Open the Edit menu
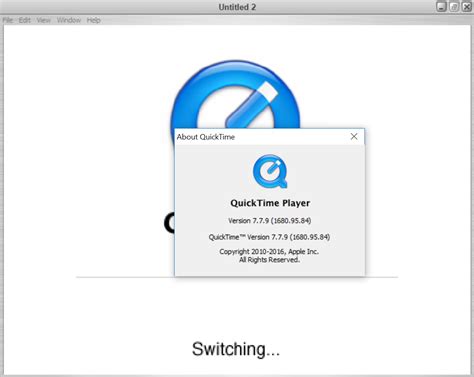The image size is (474, 377). point(24,20)
